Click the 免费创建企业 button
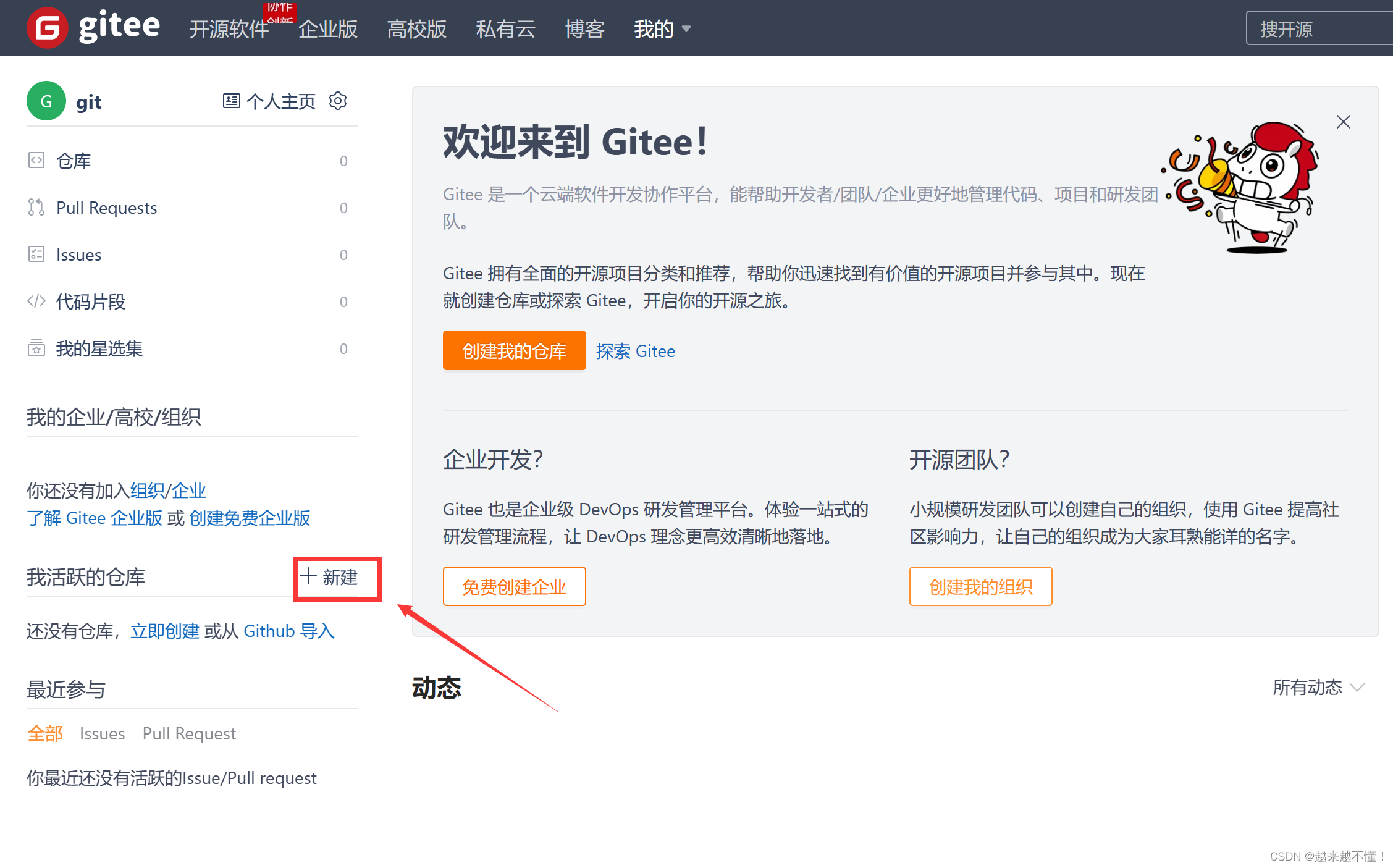 (x=515, y=586)
